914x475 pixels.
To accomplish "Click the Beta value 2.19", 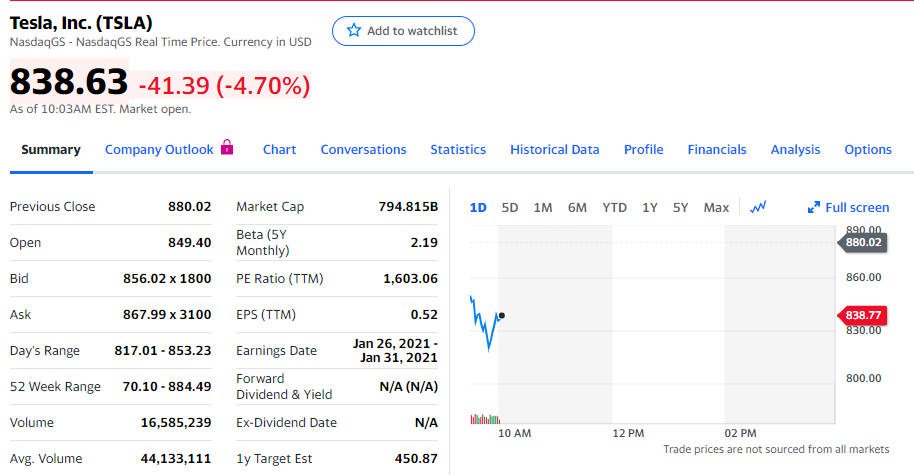I will tap(424, 242).
